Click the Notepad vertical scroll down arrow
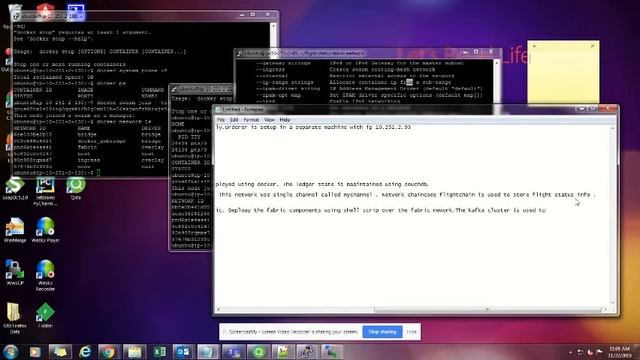The width and height of the screenshot is (640, 360). (x=612, y=302)
